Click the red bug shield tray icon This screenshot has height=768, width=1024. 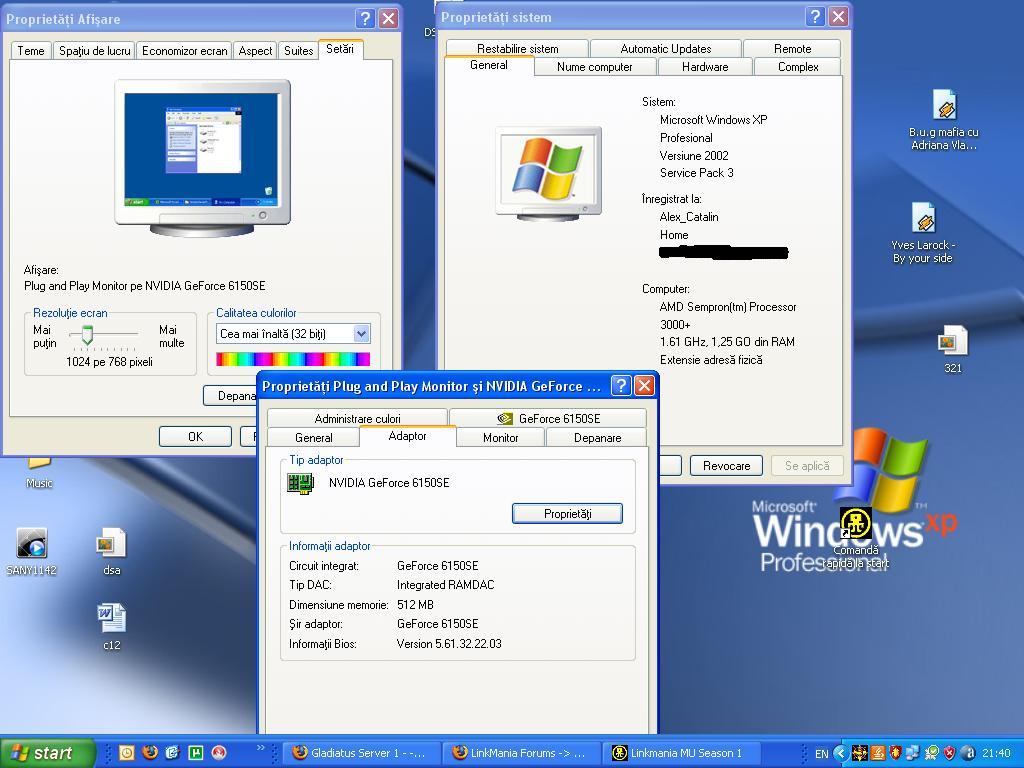896,753
